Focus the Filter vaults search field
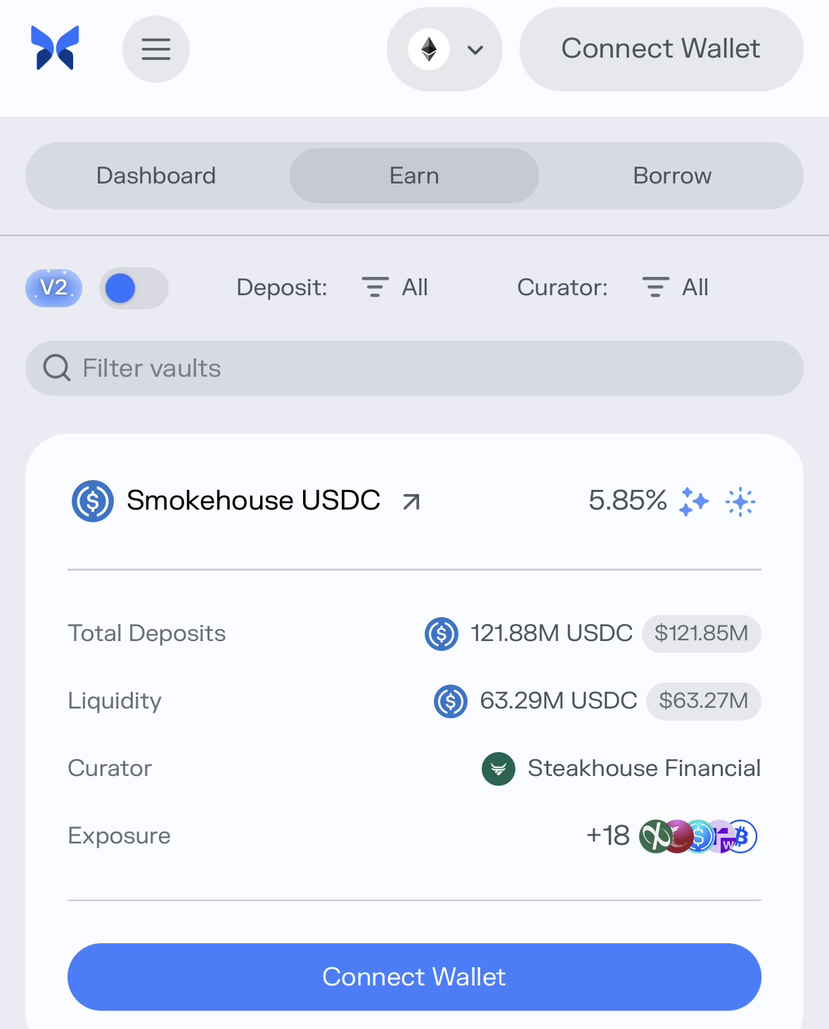 (x=430, y=368)
